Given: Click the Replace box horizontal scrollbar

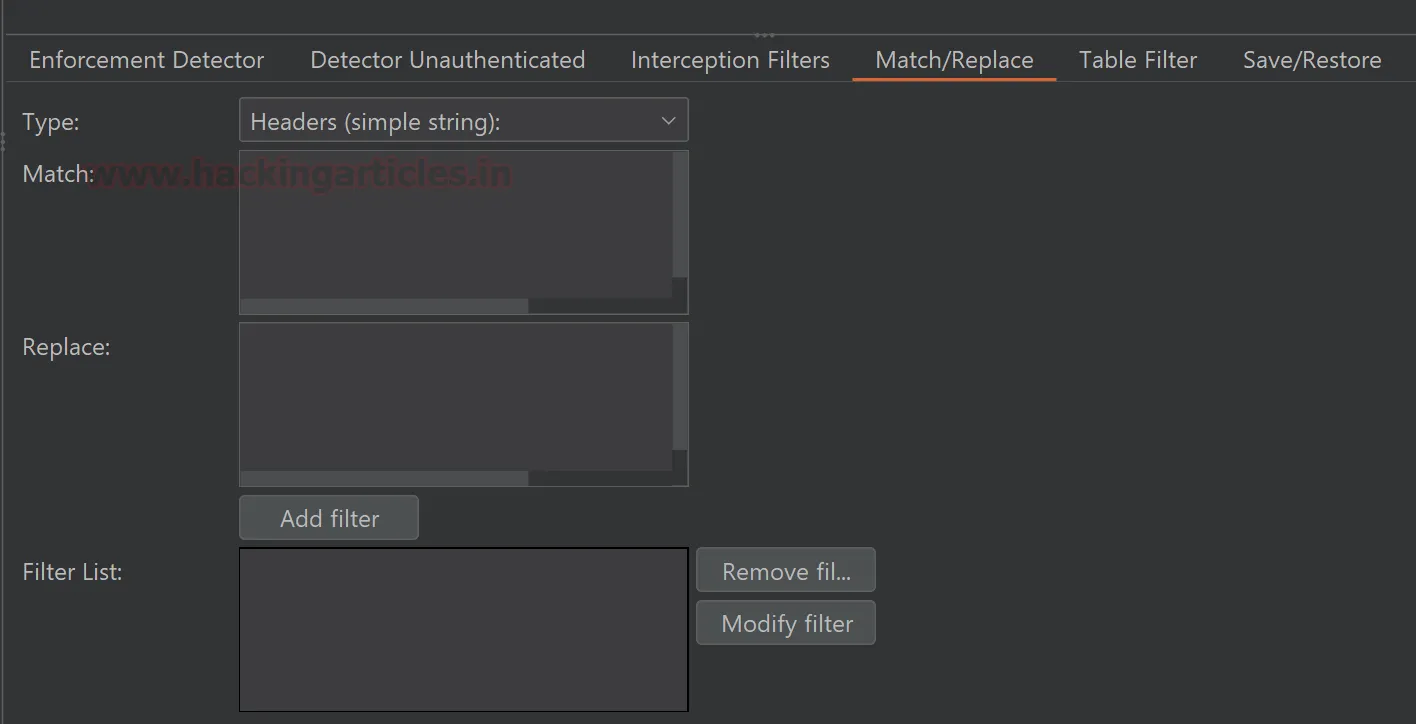Looking at the screenshot, I should (x=385, y=479).
